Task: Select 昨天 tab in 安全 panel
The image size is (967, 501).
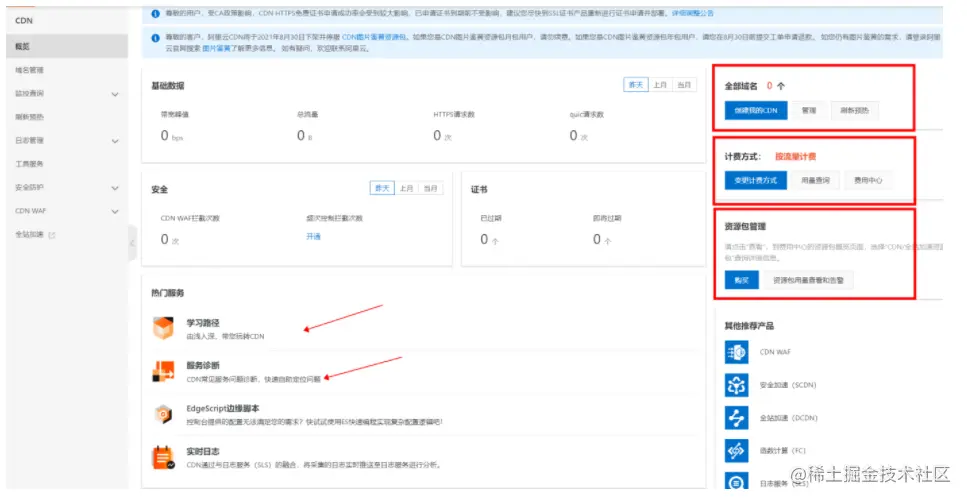Action: (382, 188)
